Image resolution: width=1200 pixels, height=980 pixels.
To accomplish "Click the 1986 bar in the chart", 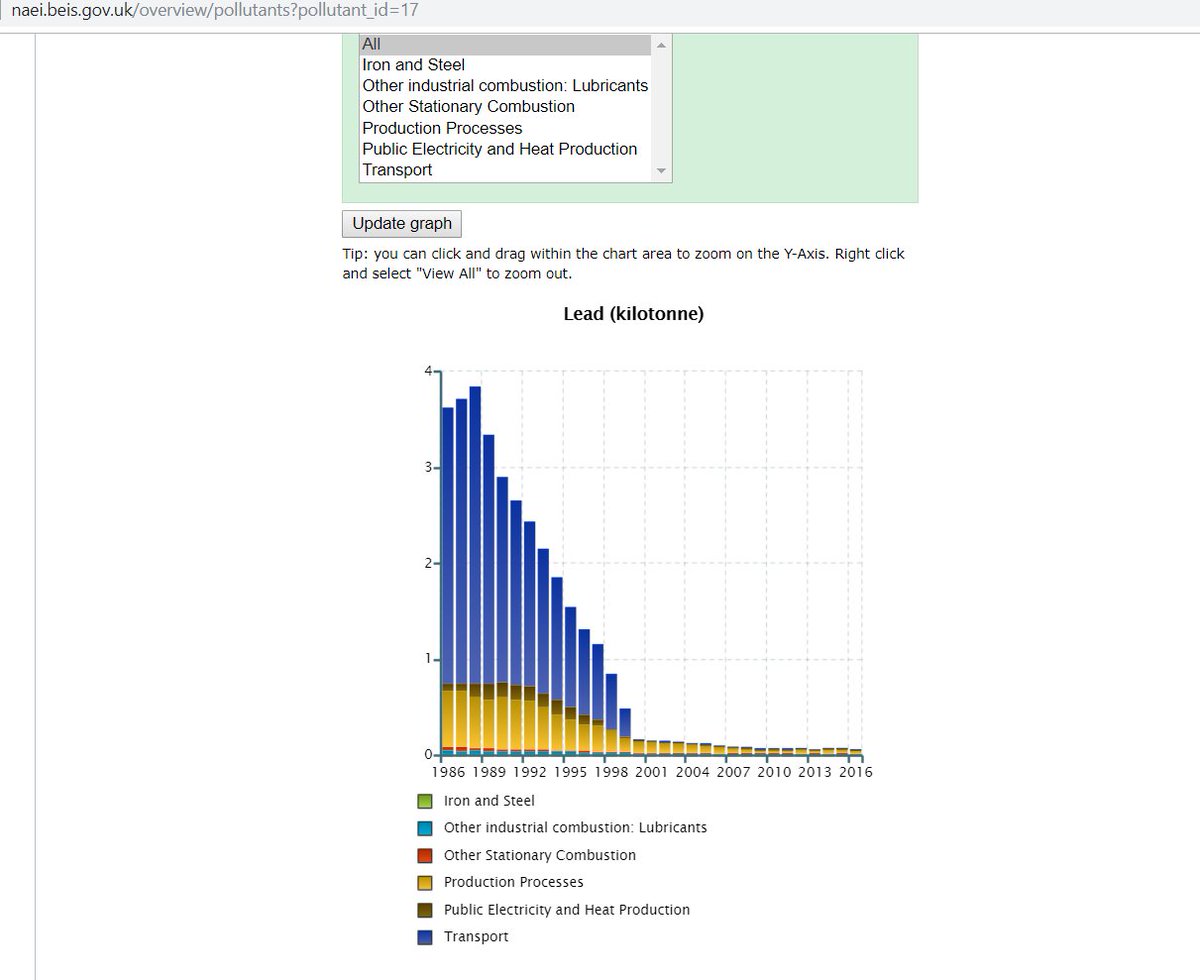I will click(x=448, y=580).
